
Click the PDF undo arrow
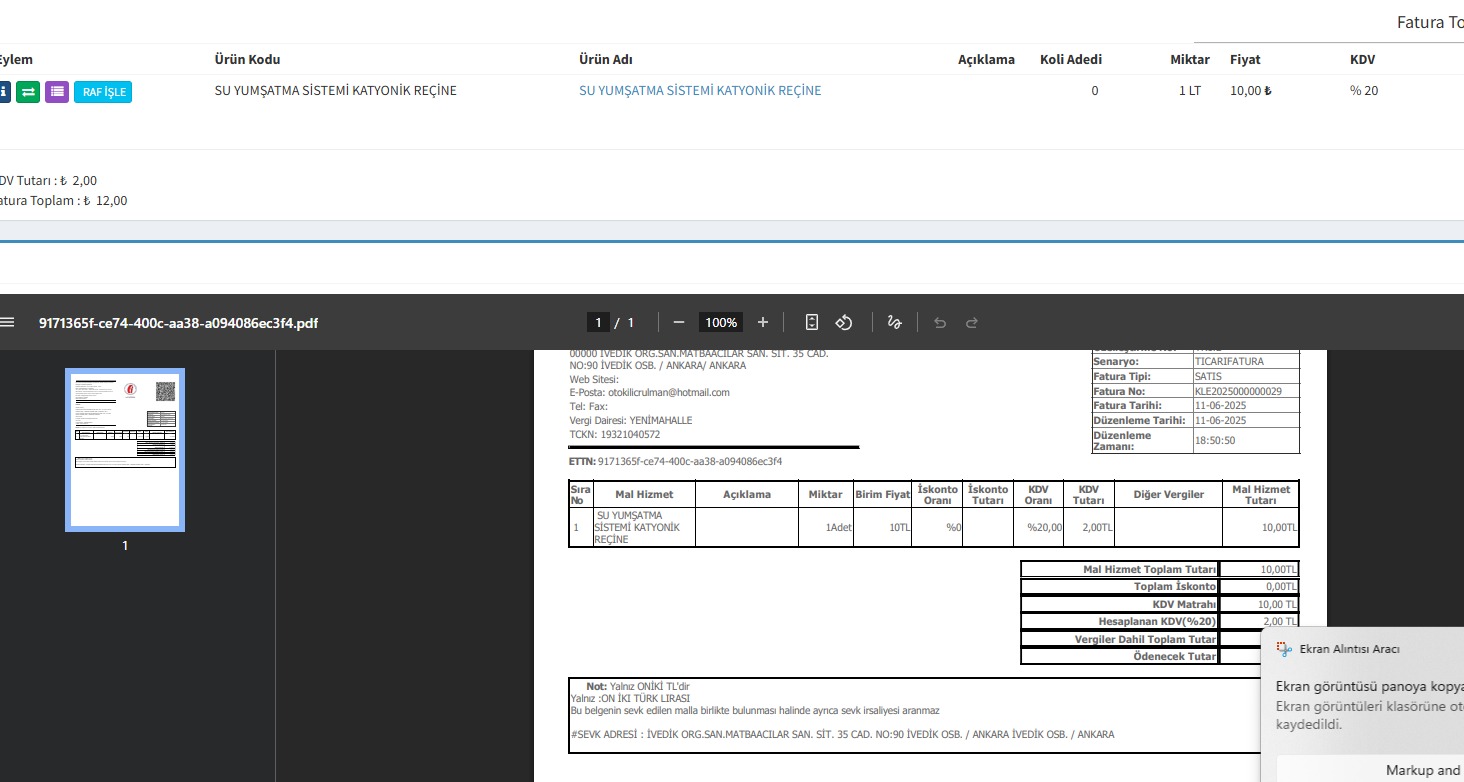click(940, 322)
